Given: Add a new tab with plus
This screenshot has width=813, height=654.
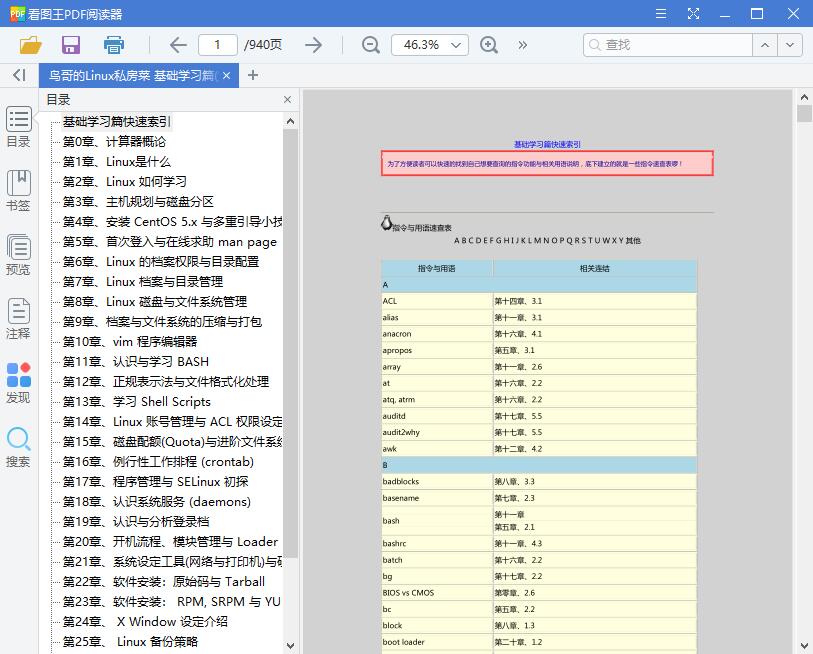Looking at the screenshot, I should (x=253, y=76).
